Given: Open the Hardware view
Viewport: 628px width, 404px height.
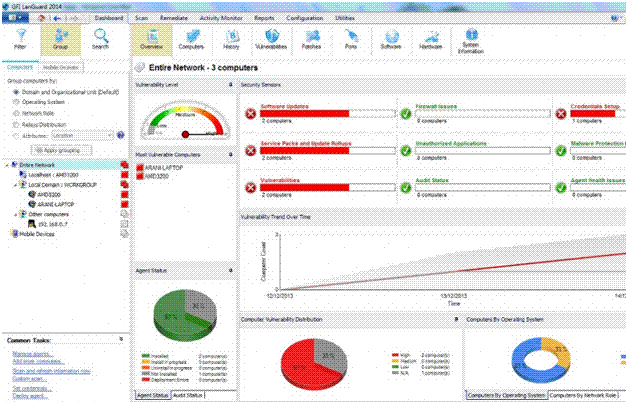Looking at the screenshot, I should [431, 39].
